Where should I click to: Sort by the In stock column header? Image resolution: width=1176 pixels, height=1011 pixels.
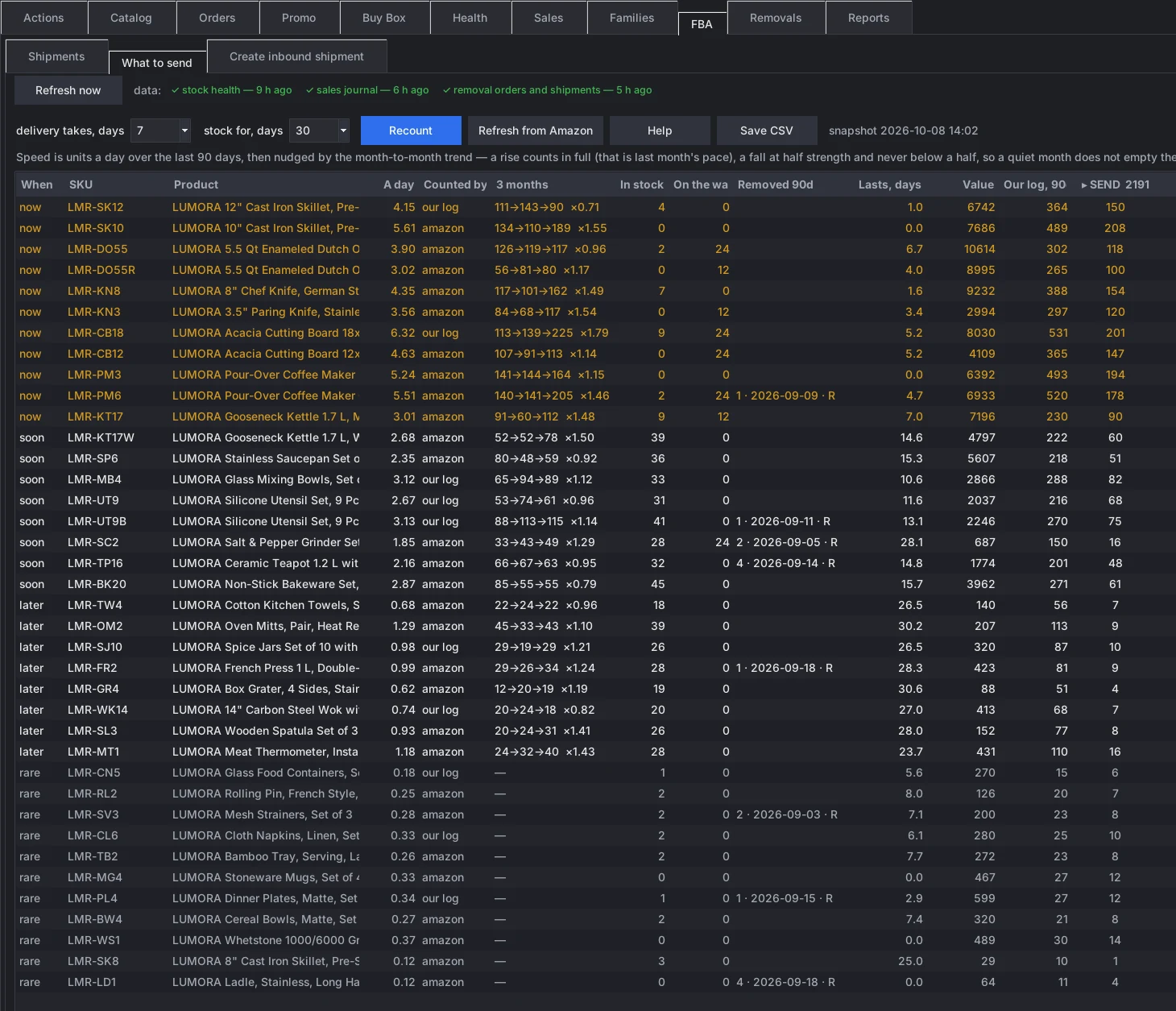click(642, 184)
